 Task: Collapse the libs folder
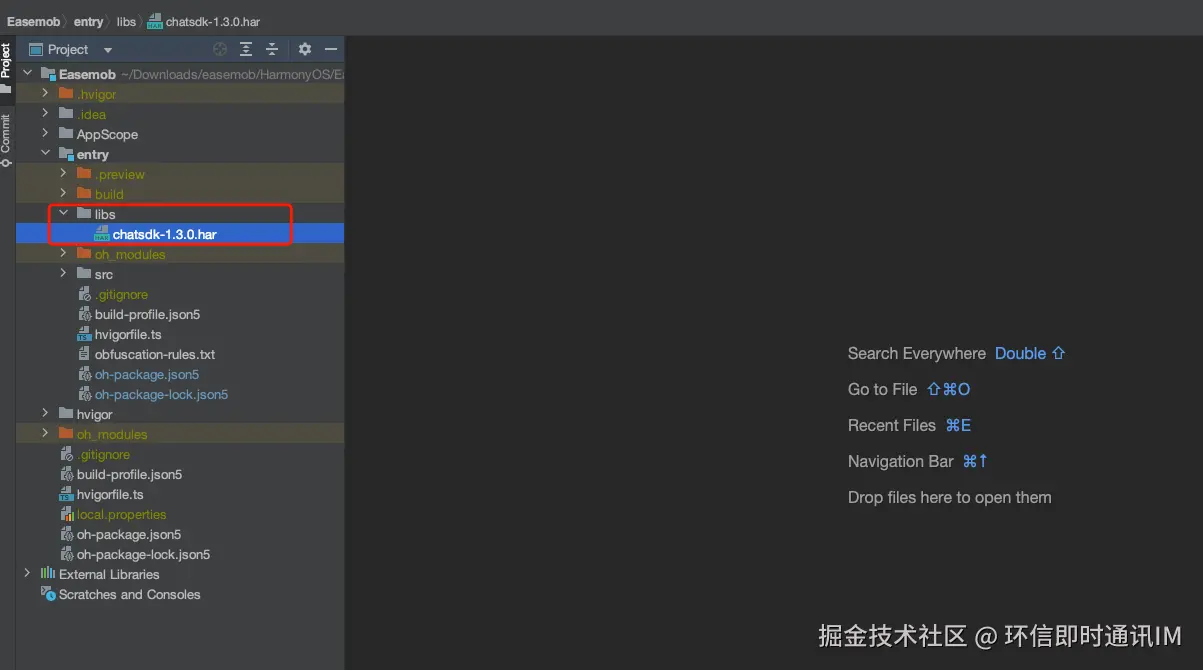(63, 213)
